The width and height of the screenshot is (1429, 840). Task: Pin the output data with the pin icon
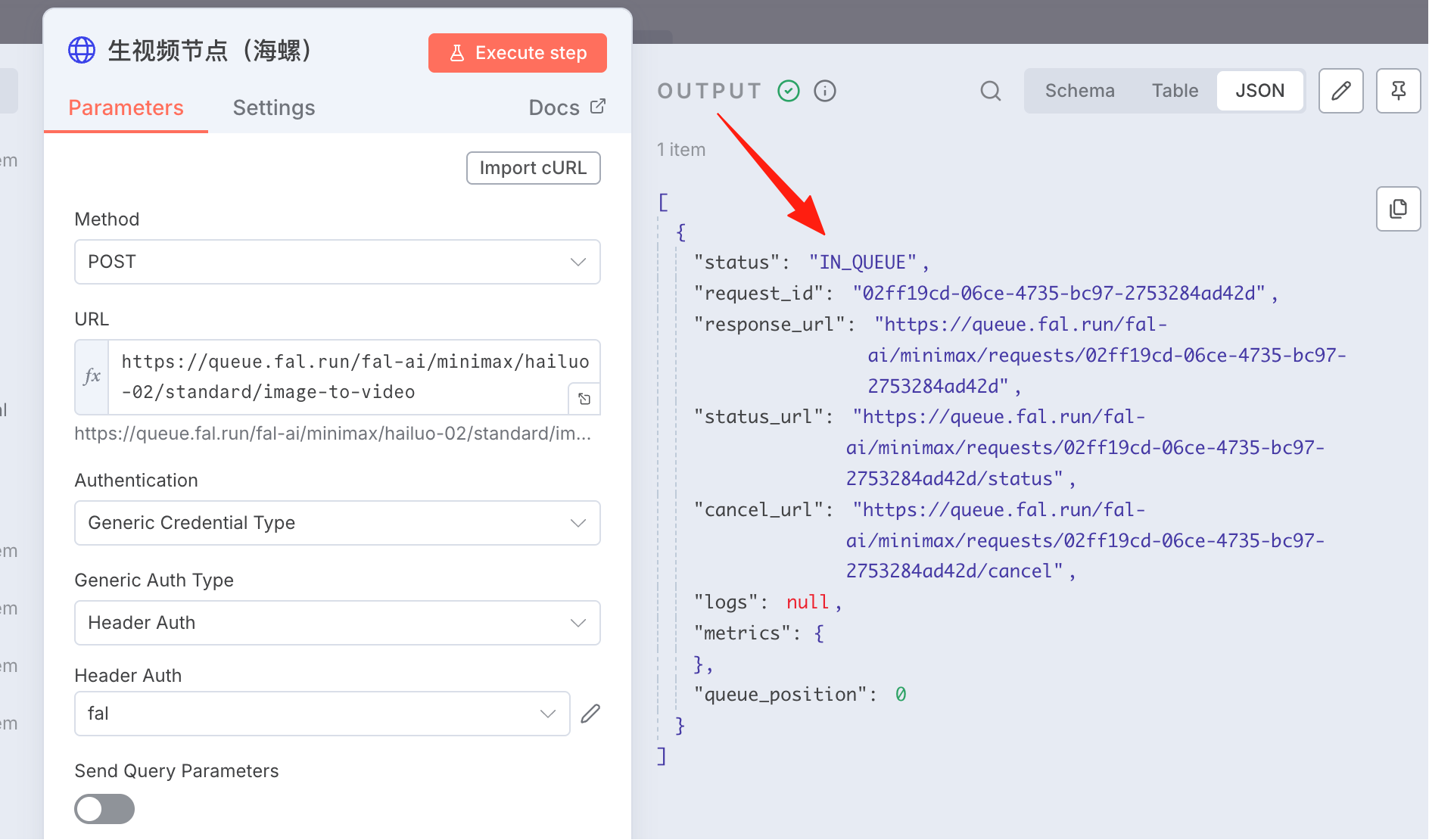(1398, 91)
